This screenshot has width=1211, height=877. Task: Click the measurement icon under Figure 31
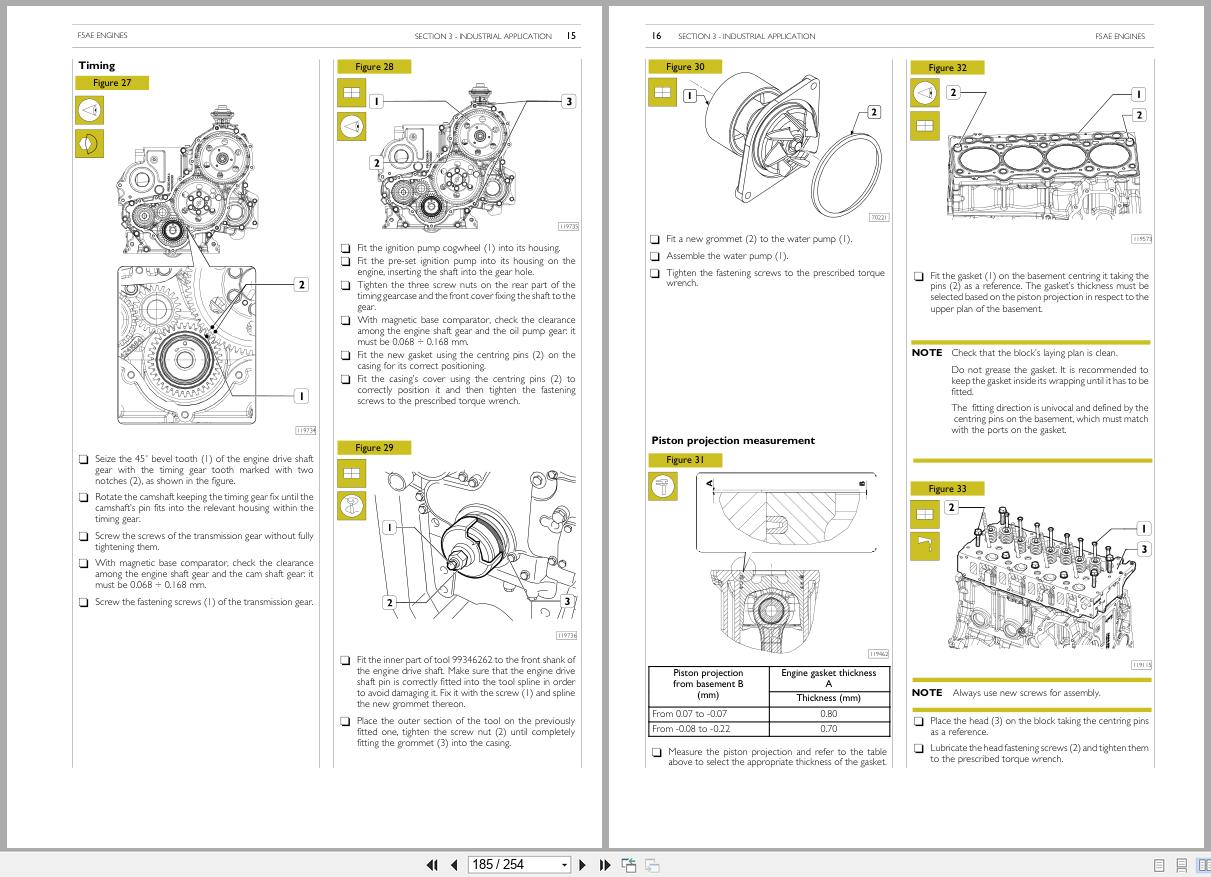(663, 486)
